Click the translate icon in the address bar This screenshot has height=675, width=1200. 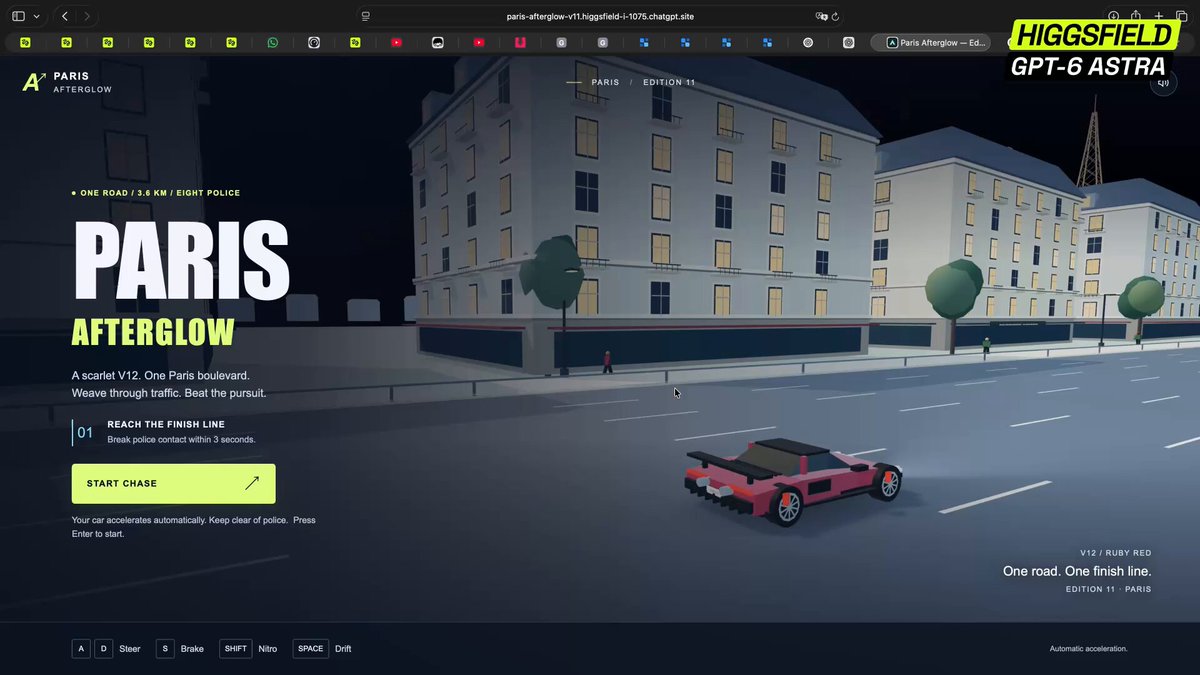point(821,16)
